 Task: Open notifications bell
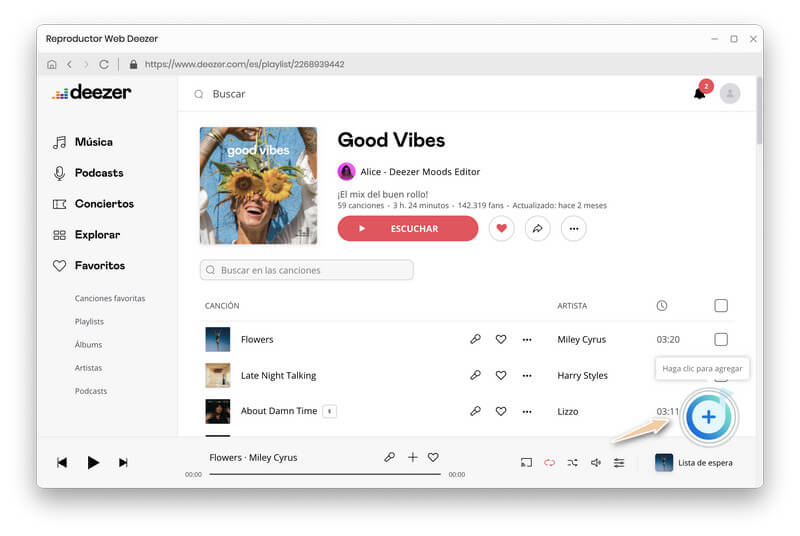pos(699,94)
